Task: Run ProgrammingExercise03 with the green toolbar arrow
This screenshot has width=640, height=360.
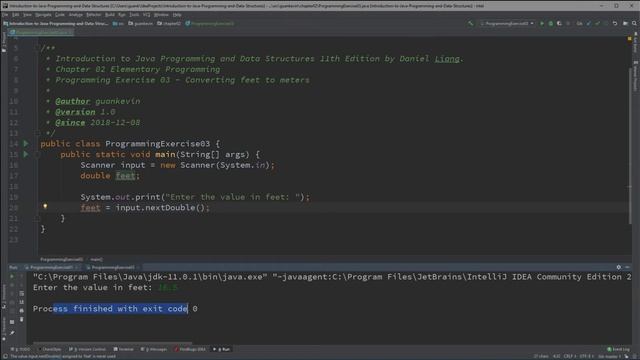Action: pos(542,24)
